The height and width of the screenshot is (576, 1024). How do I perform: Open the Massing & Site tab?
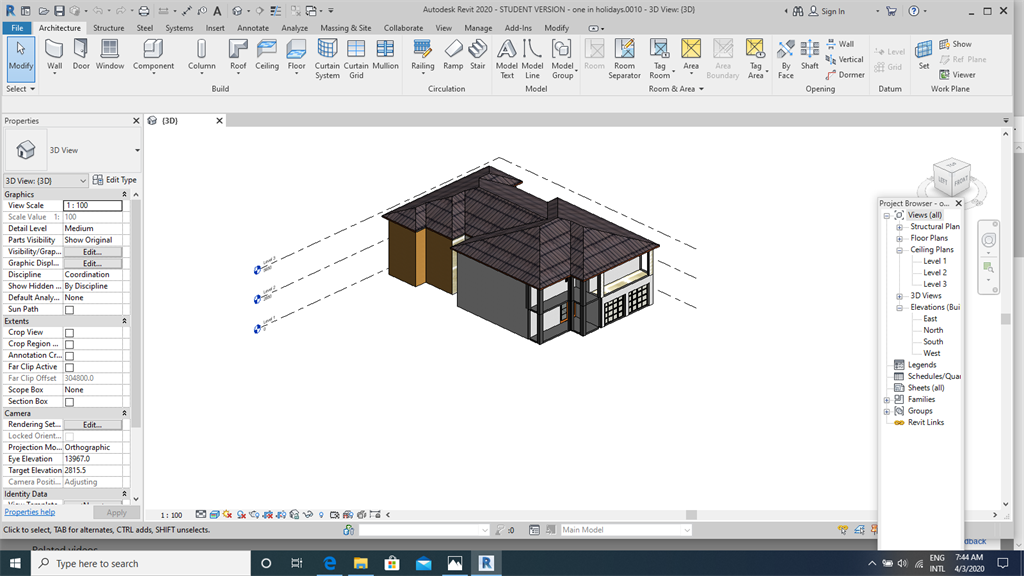[345, 28]
